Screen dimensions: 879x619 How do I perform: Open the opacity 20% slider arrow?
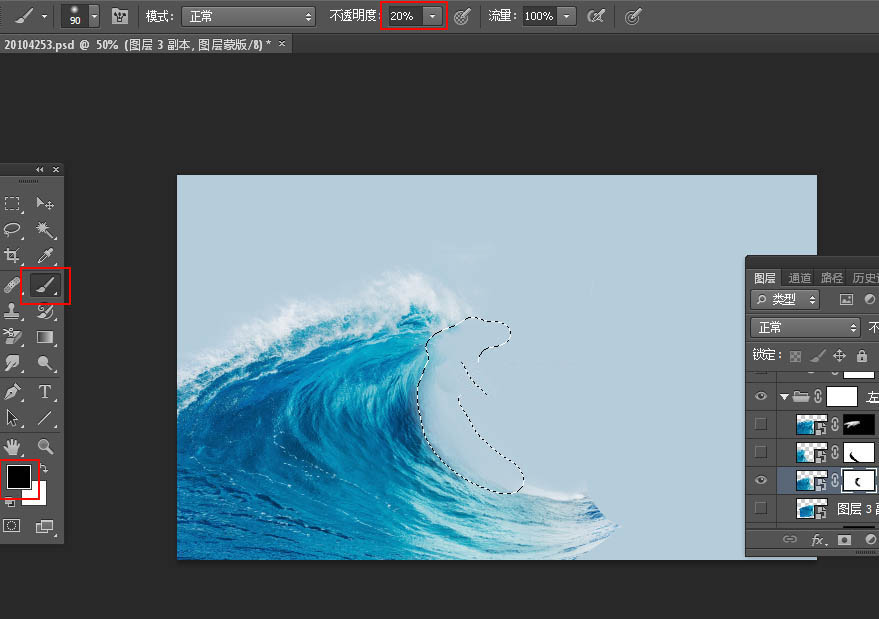click(x=432, y=17)
